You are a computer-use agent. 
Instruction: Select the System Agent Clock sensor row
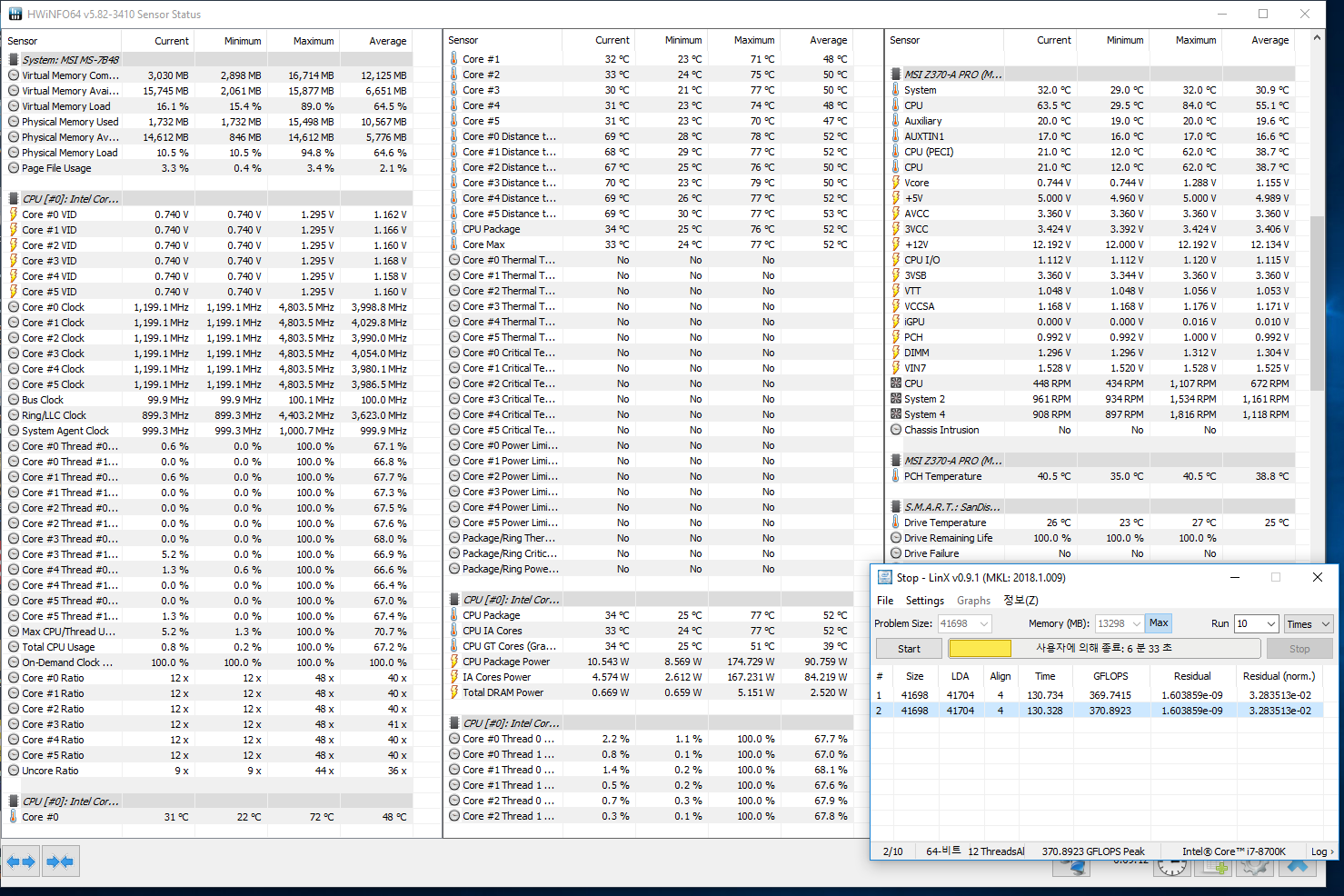(x=209, y=431)
